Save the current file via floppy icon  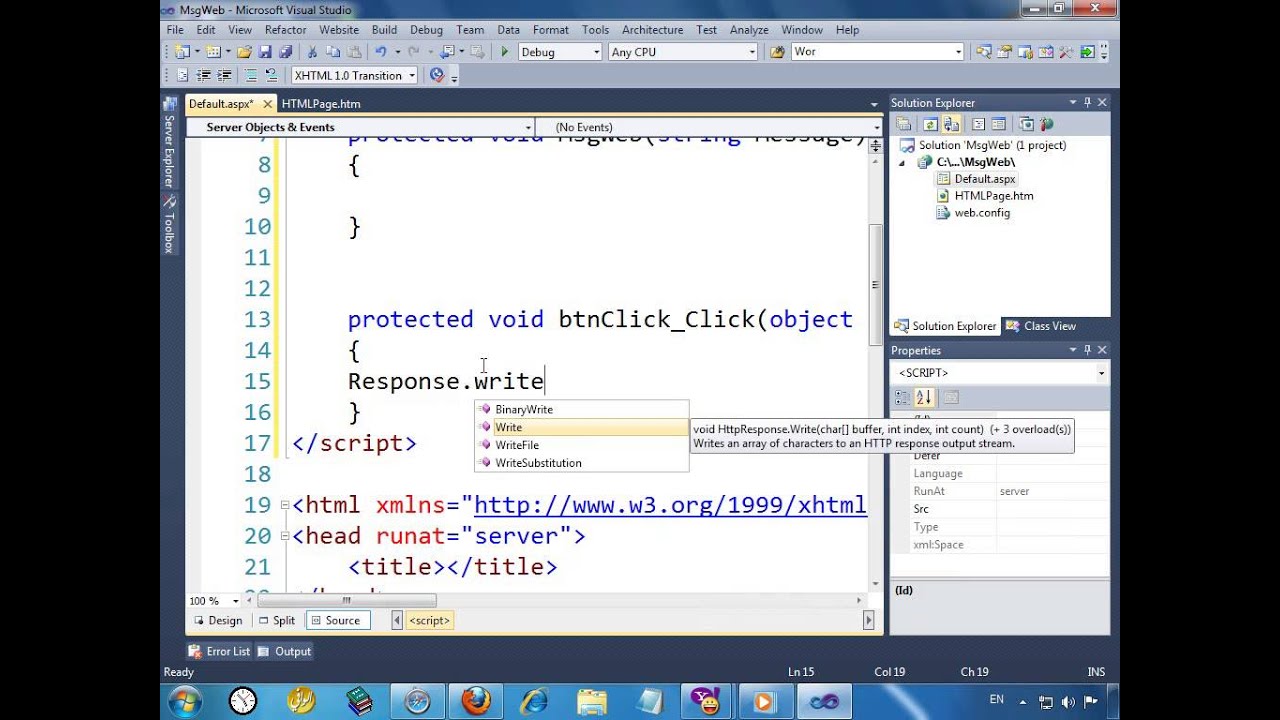tap(265, 52)
